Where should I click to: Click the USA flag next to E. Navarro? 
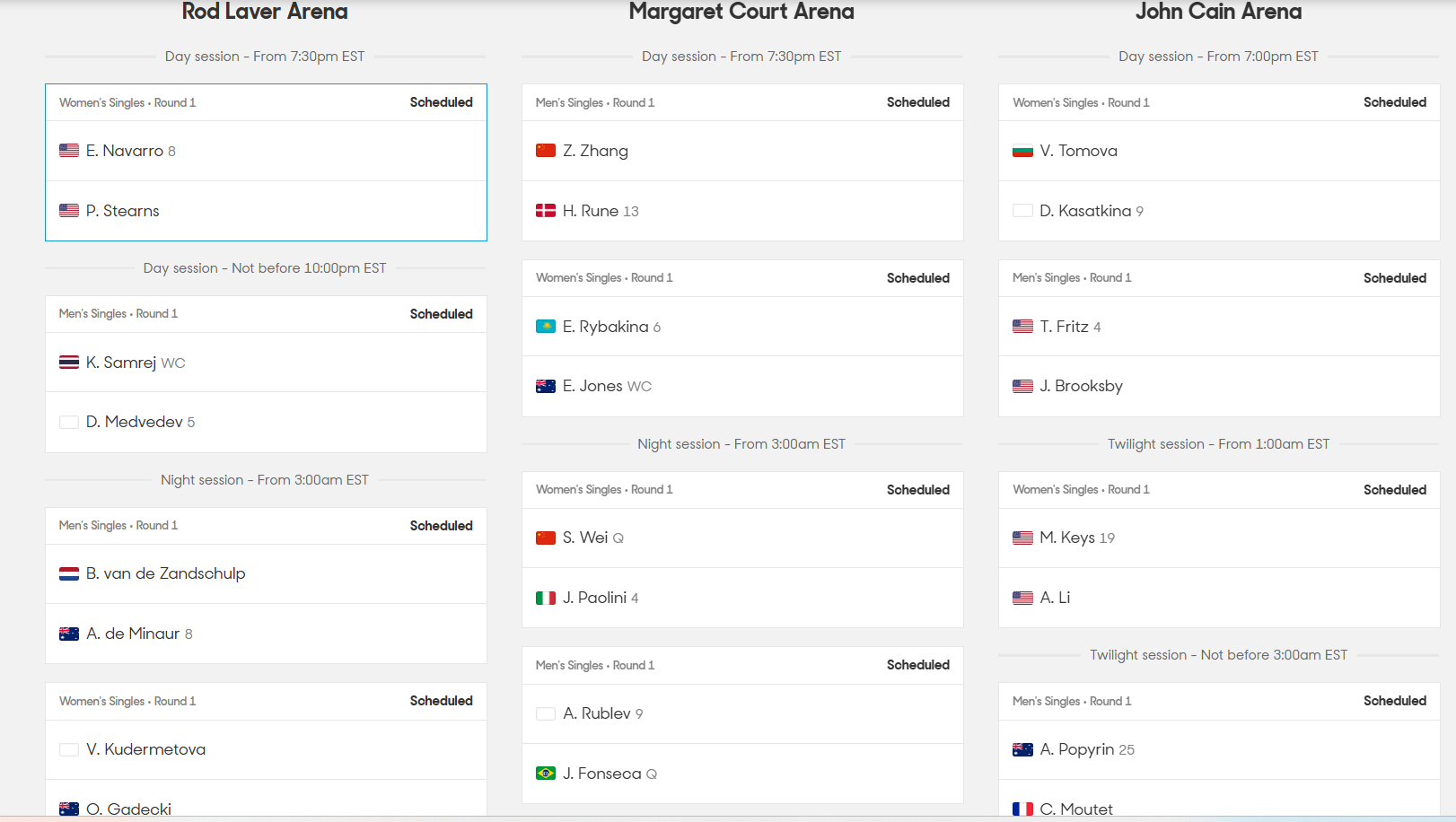coord(69,151)
